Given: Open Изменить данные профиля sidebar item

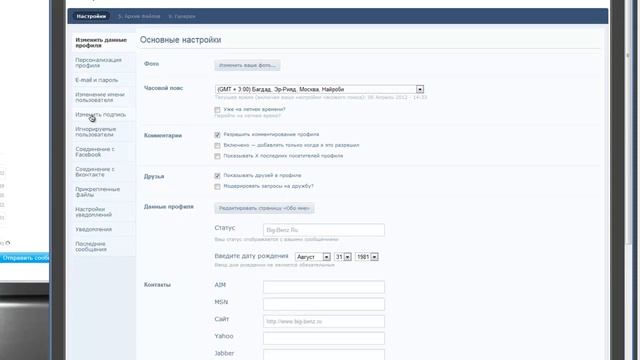Looking at the screenshot, I should pyautogui.click(x=102, y=42).
